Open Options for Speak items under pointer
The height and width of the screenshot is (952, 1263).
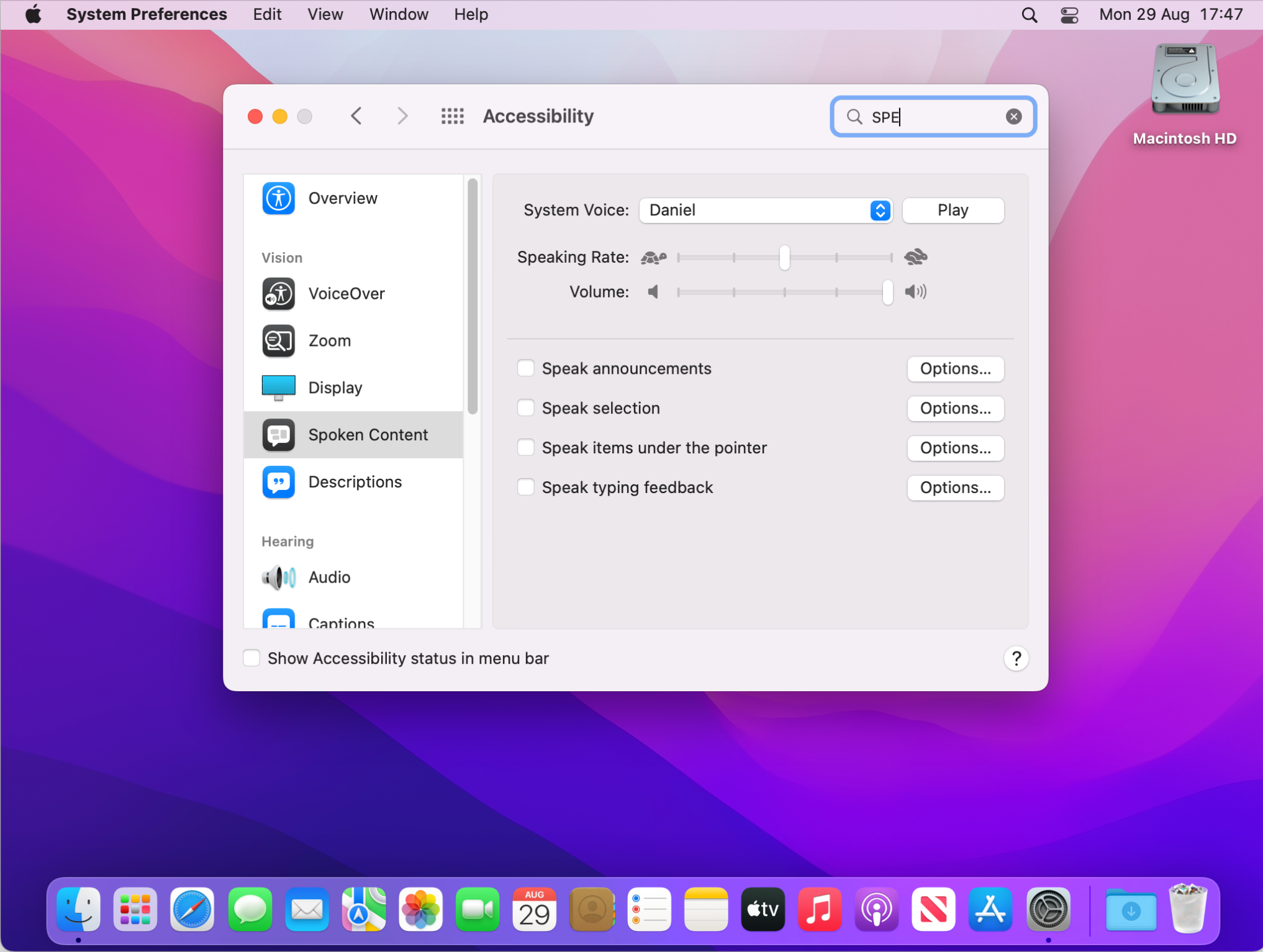click(x=955, y=448)
